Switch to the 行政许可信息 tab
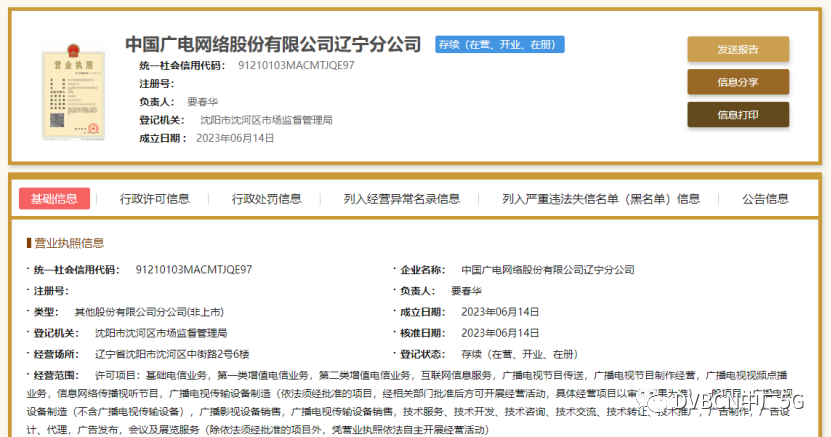Viewport: 831px width, 437px height. click(154, 199)
